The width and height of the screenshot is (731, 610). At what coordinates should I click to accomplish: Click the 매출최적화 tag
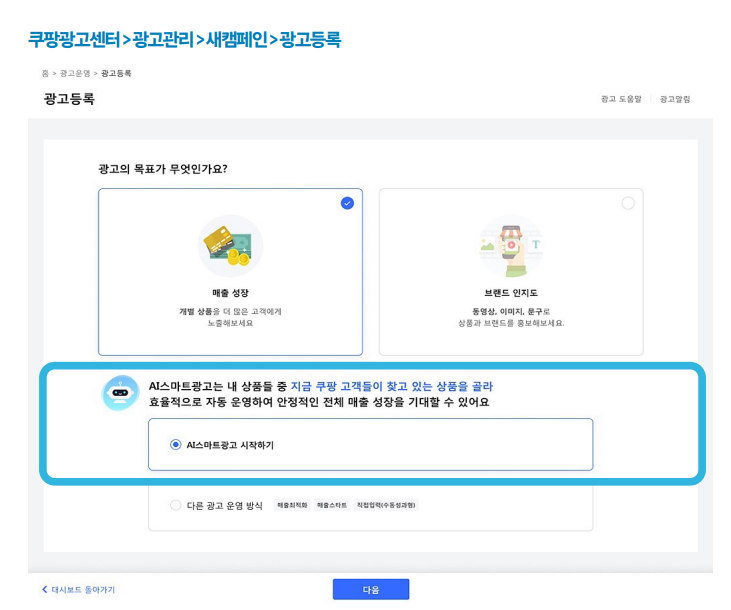click(x=292, y=505)
